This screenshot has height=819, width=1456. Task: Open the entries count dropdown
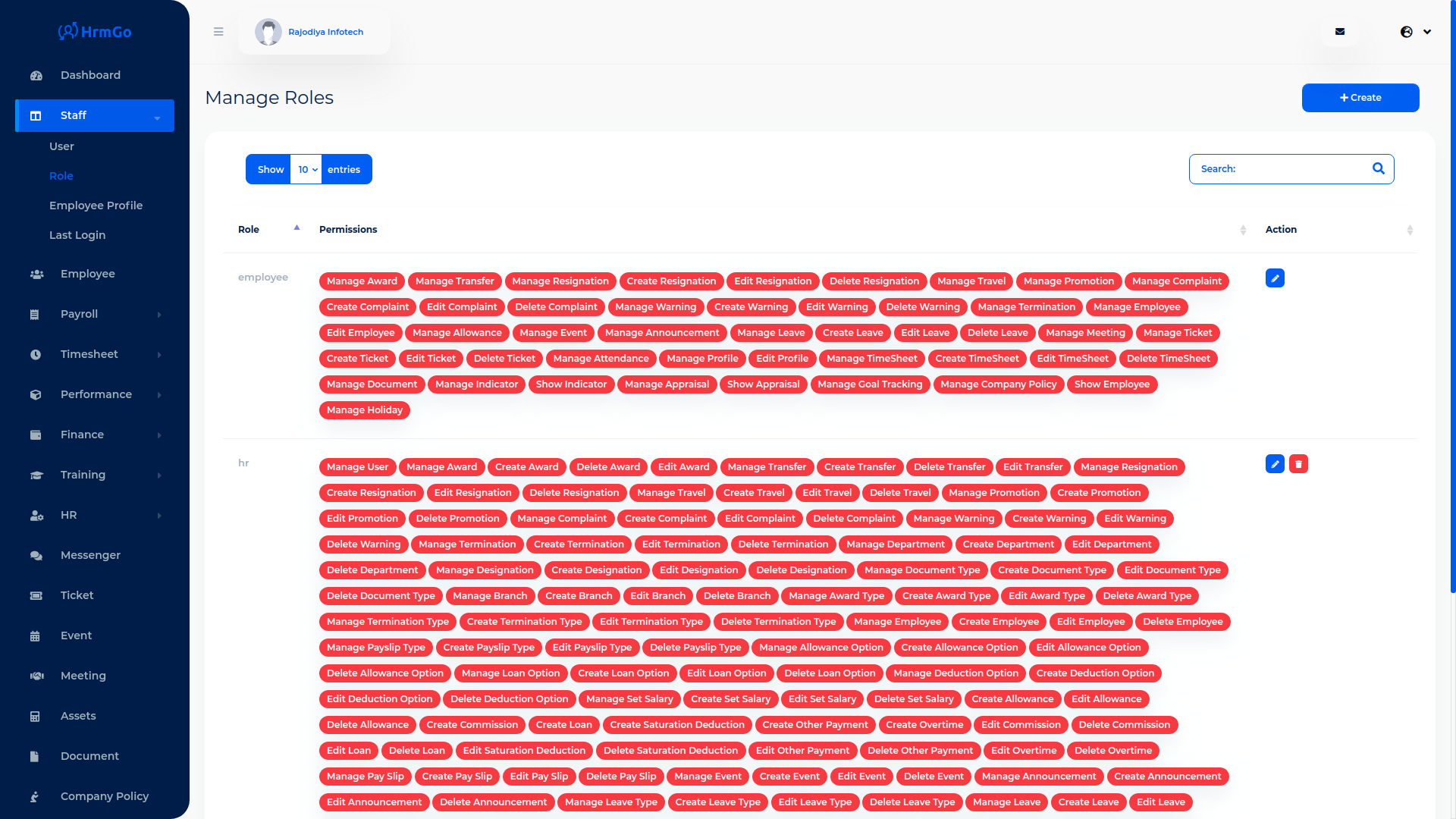click(x=306, y=169)
